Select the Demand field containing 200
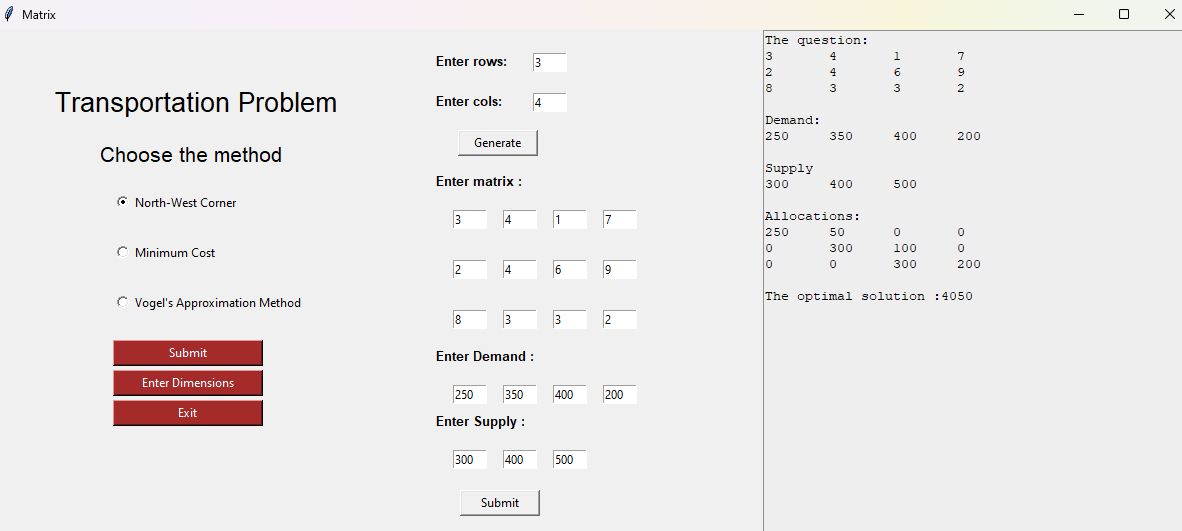The height and width of the screenshot is (531, 1182). click(x=619, y=395)
